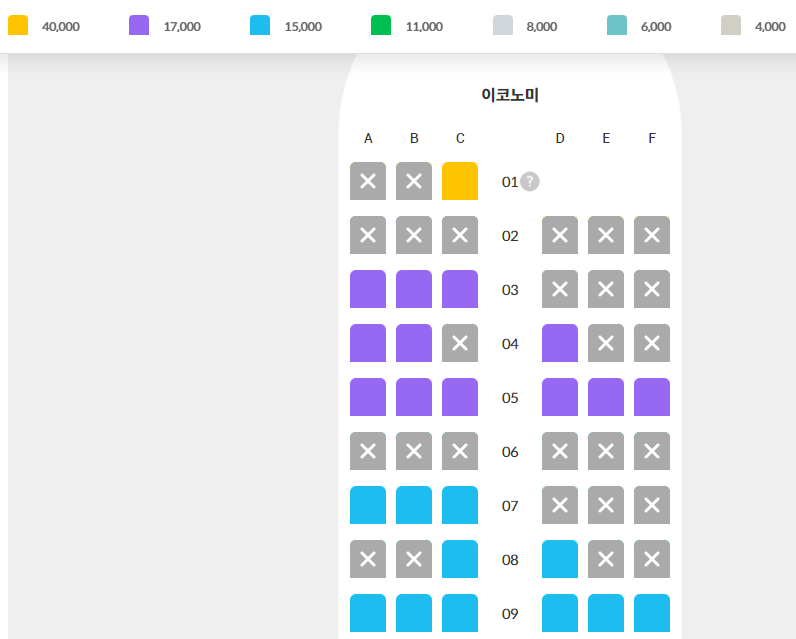
Task: Click the unavailable seat 06E
Action: (606, 451)
